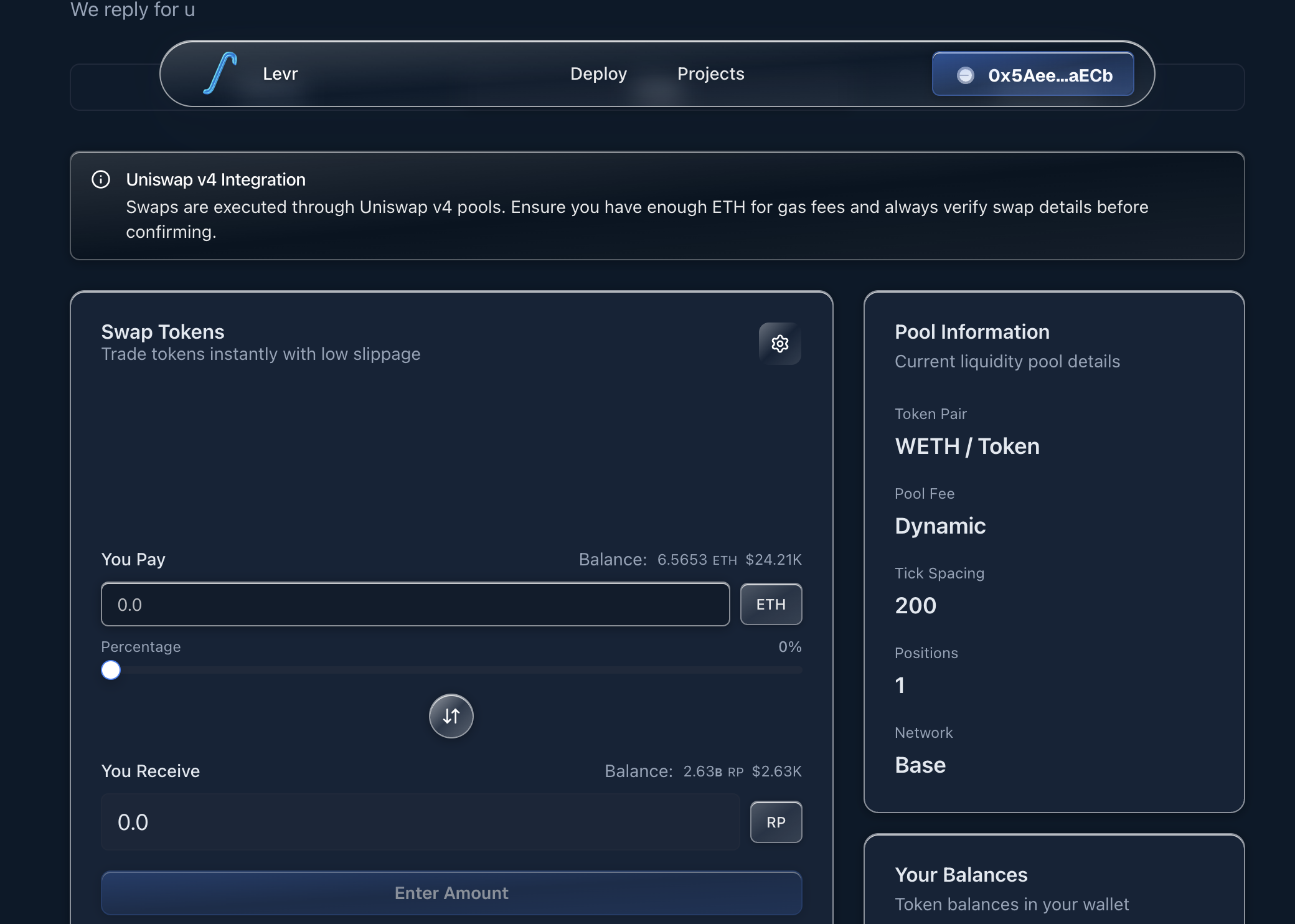Open the Deploy menu item
The width and height of the screenshot is (1295, 924).
click(x=598, y=73)
